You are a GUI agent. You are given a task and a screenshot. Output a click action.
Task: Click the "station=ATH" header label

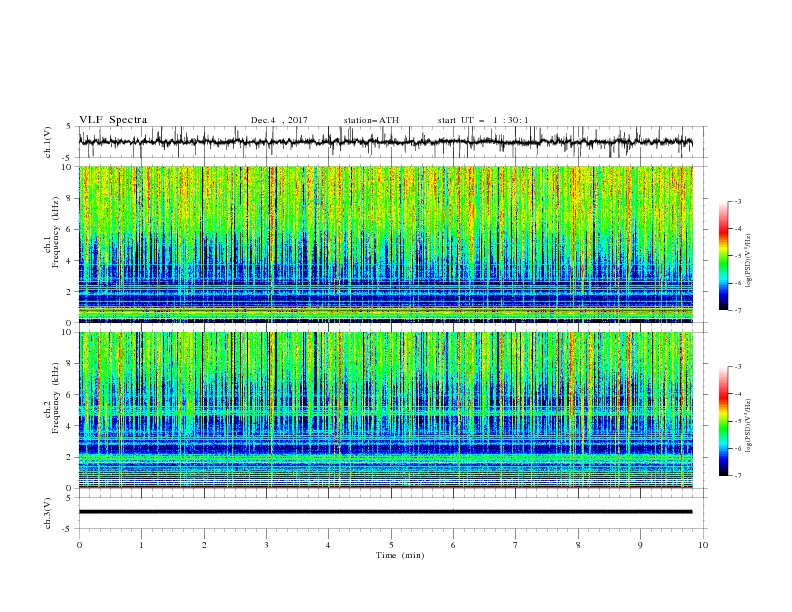[x=371, y=120]
